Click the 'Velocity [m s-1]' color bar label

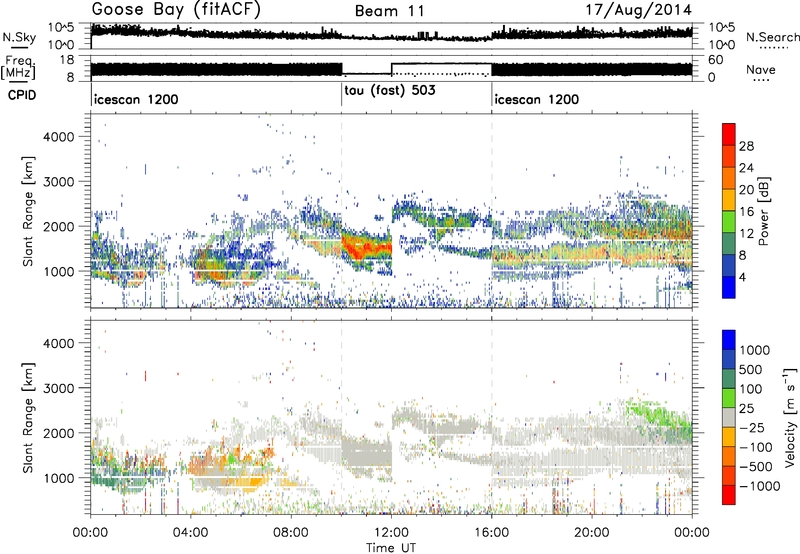tap(790, 417)
